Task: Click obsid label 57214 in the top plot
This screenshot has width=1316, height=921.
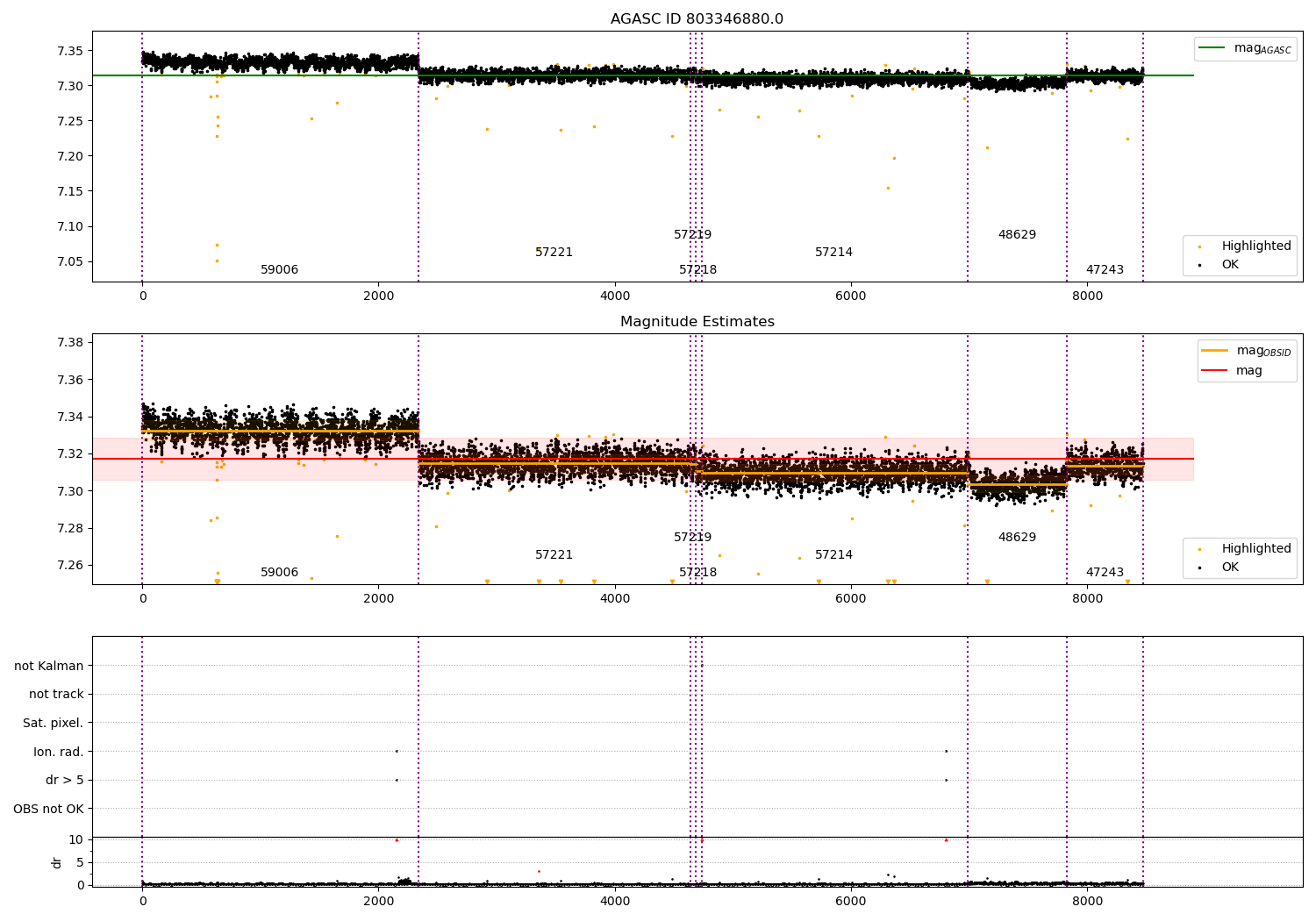Action: 833,253
